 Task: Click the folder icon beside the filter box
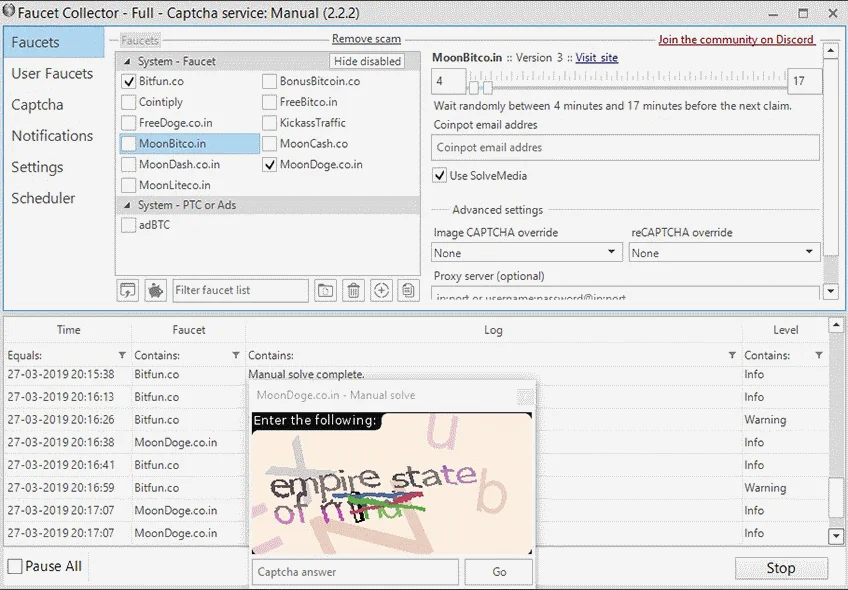(x=325, y=290)
